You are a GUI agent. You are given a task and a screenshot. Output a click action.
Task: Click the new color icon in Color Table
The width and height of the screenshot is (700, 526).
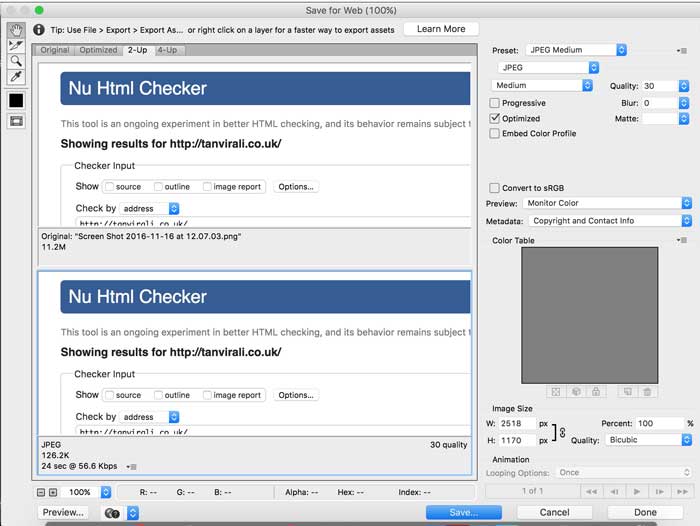click(x=627, y=392)
